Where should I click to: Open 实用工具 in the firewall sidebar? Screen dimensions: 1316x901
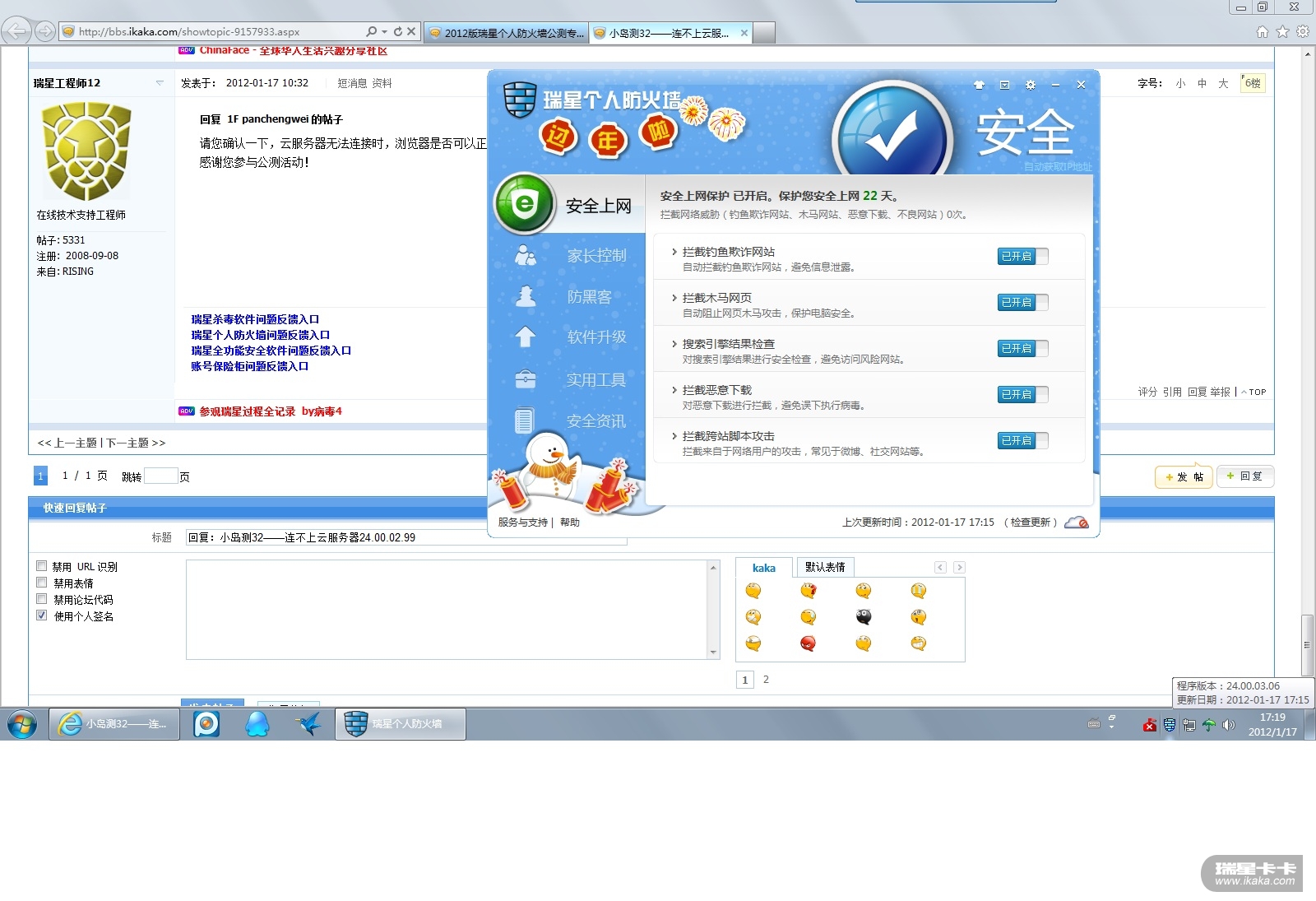[570, 380]
